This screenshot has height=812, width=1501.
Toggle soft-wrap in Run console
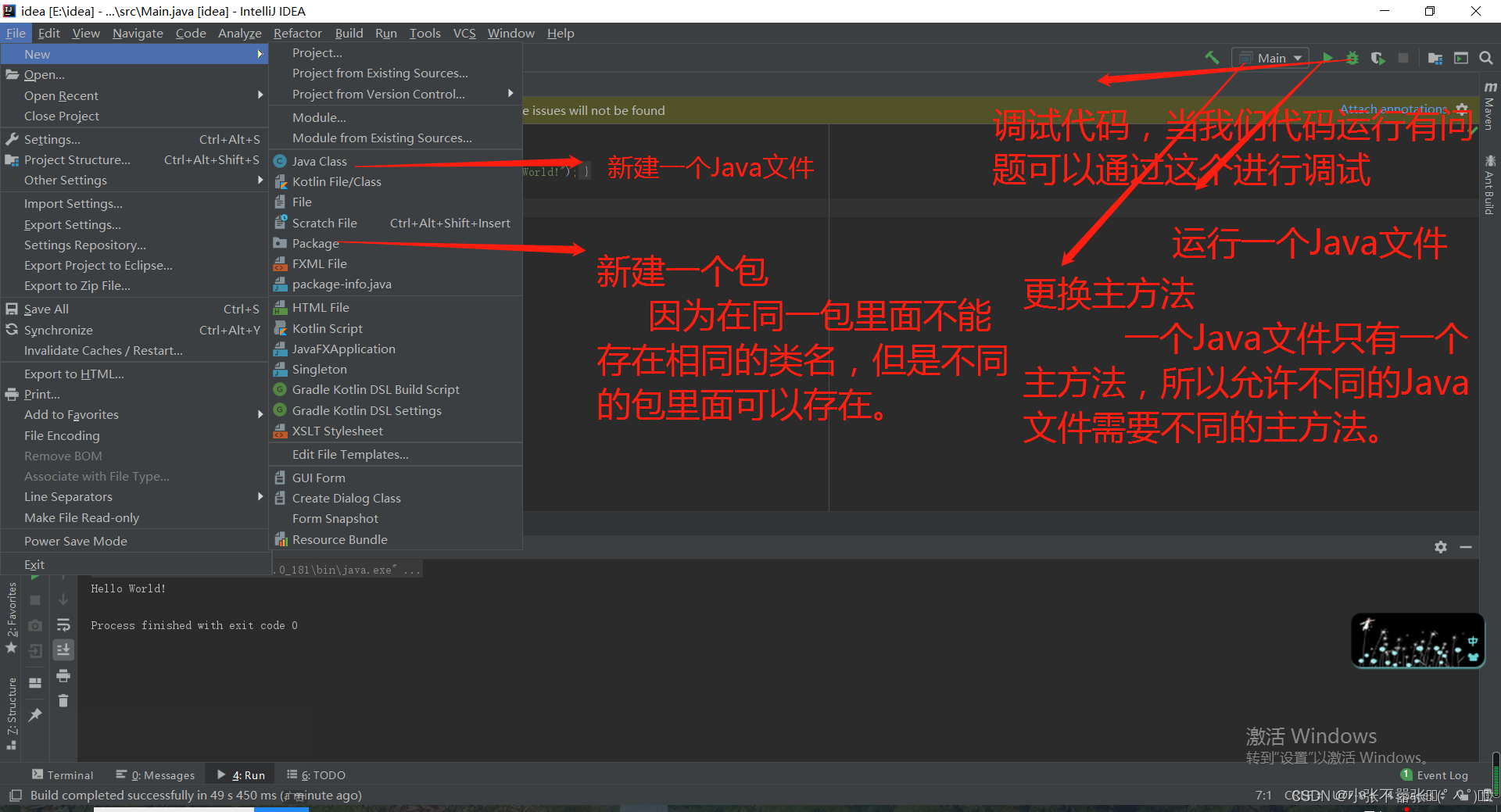tap(63, 624)
